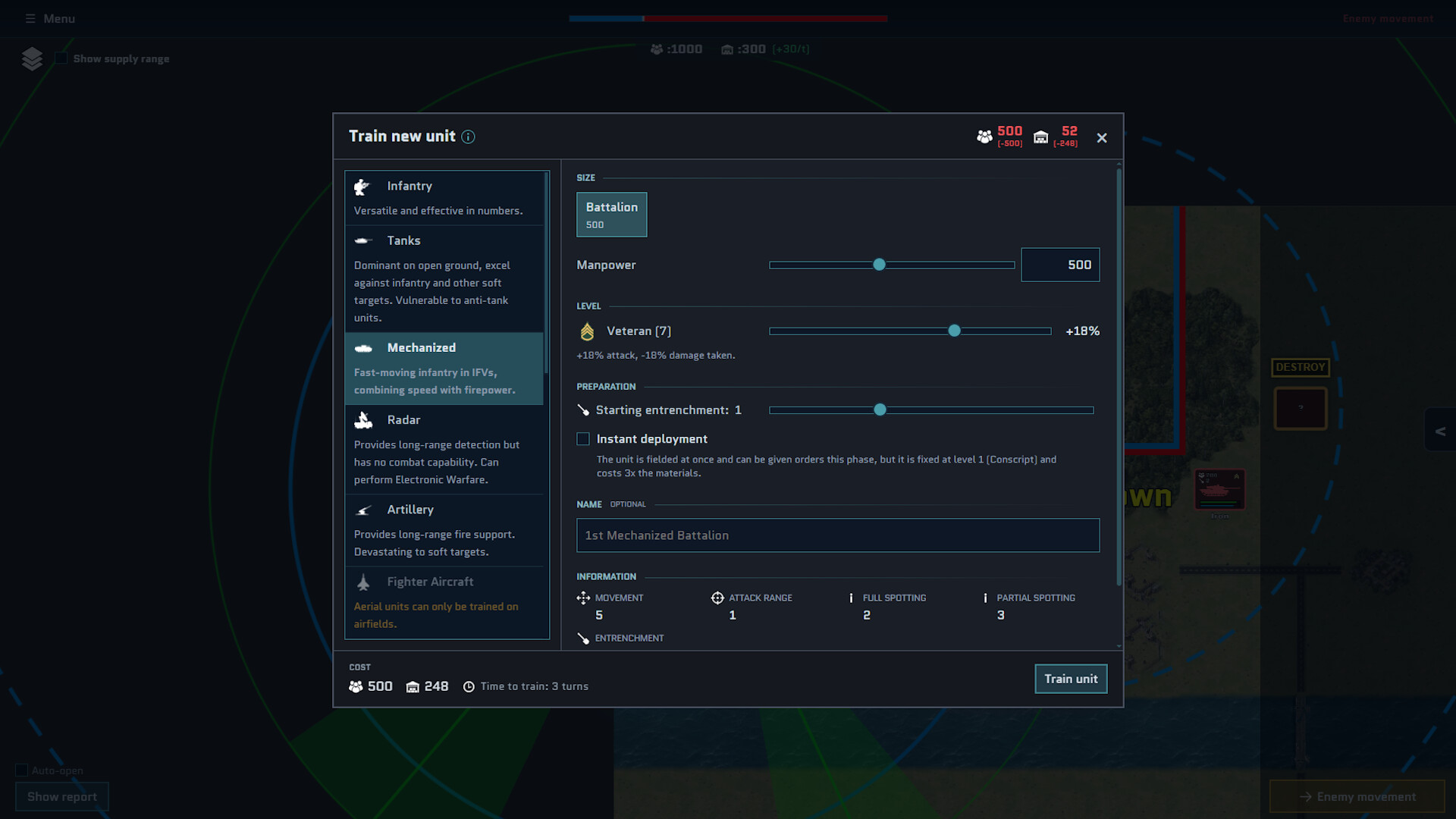Enable the Instant deployment checkbox
The width and height of the screenshot is (1456, 819).
click(583, 439)
